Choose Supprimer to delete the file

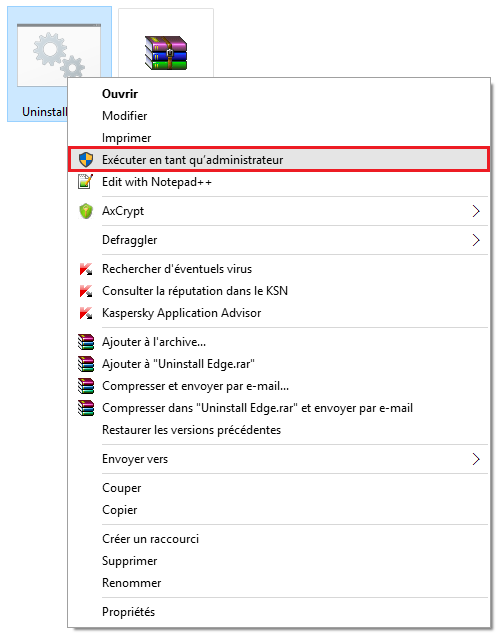pyautogui.click(x=130, y=561)
